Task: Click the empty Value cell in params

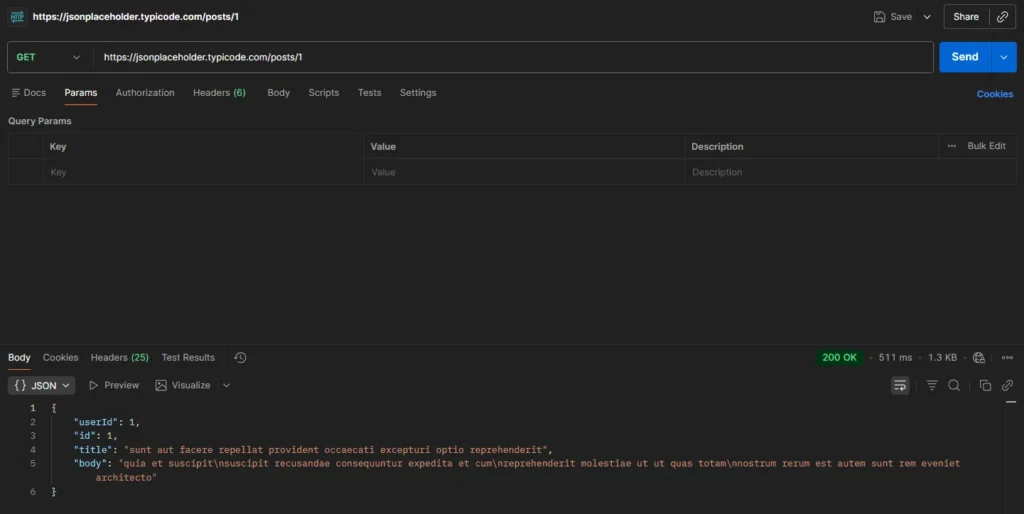Action: click(x=524, y=172)
